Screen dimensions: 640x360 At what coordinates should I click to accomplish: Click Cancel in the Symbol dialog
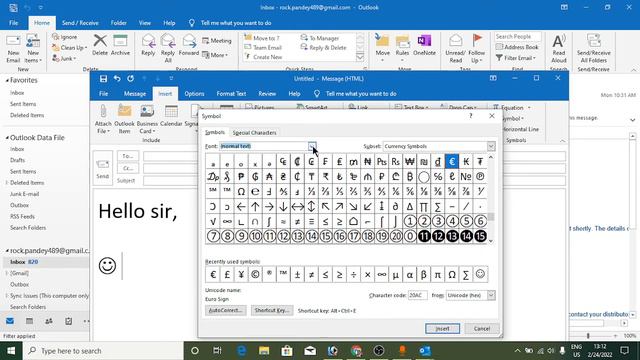point(482,329)
